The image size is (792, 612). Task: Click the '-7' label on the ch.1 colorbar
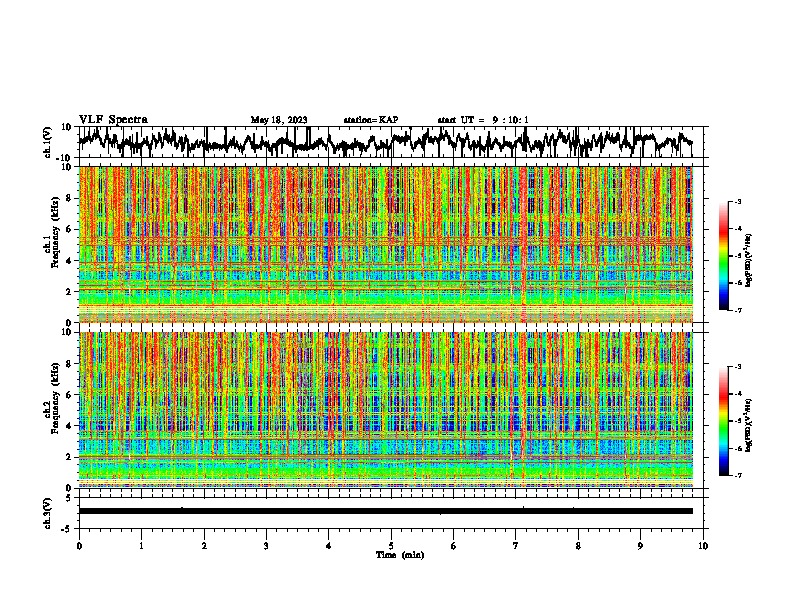(x=738, y=310)
